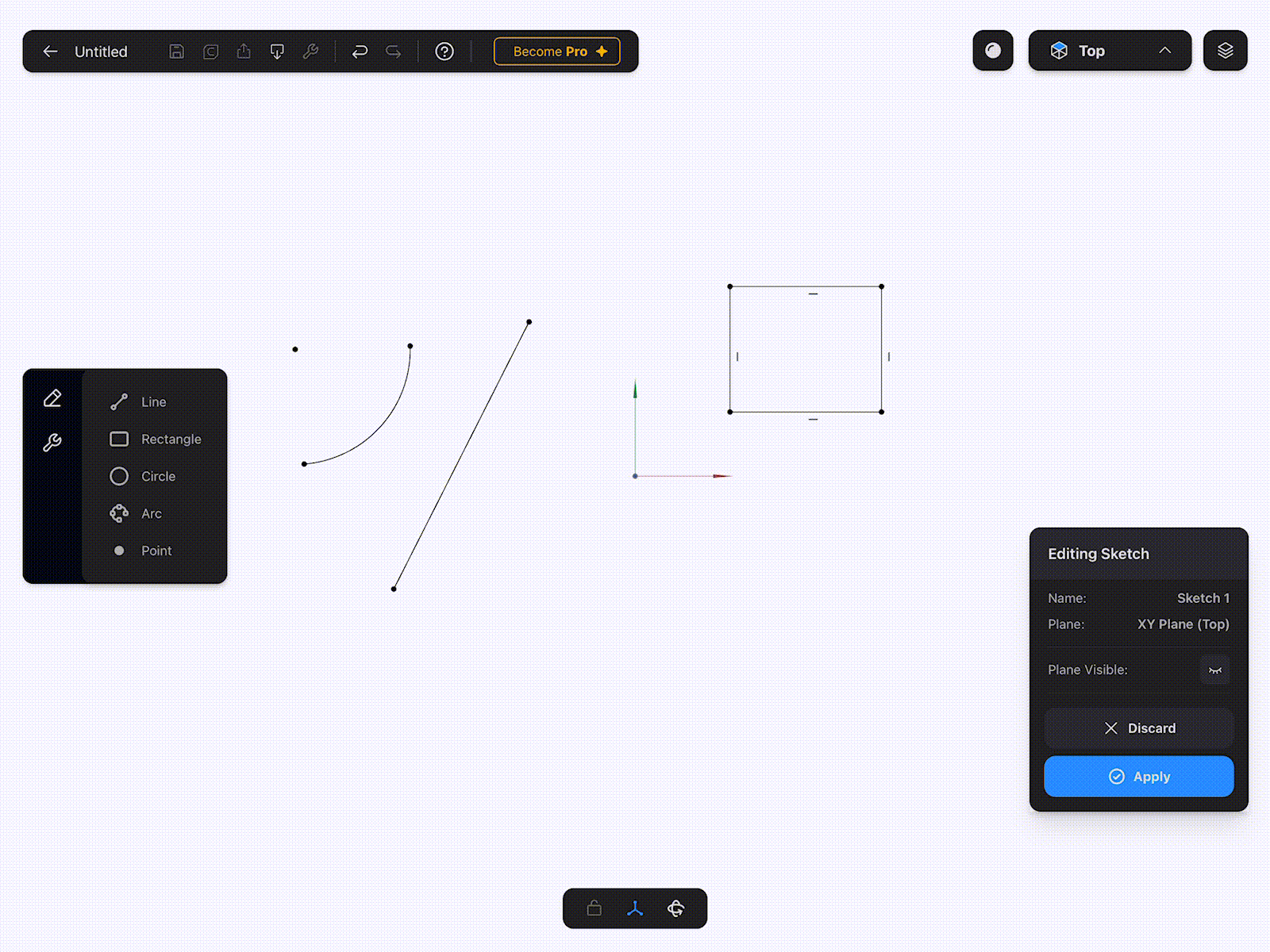Select the Rectangle sketch tool

[171, 439]
